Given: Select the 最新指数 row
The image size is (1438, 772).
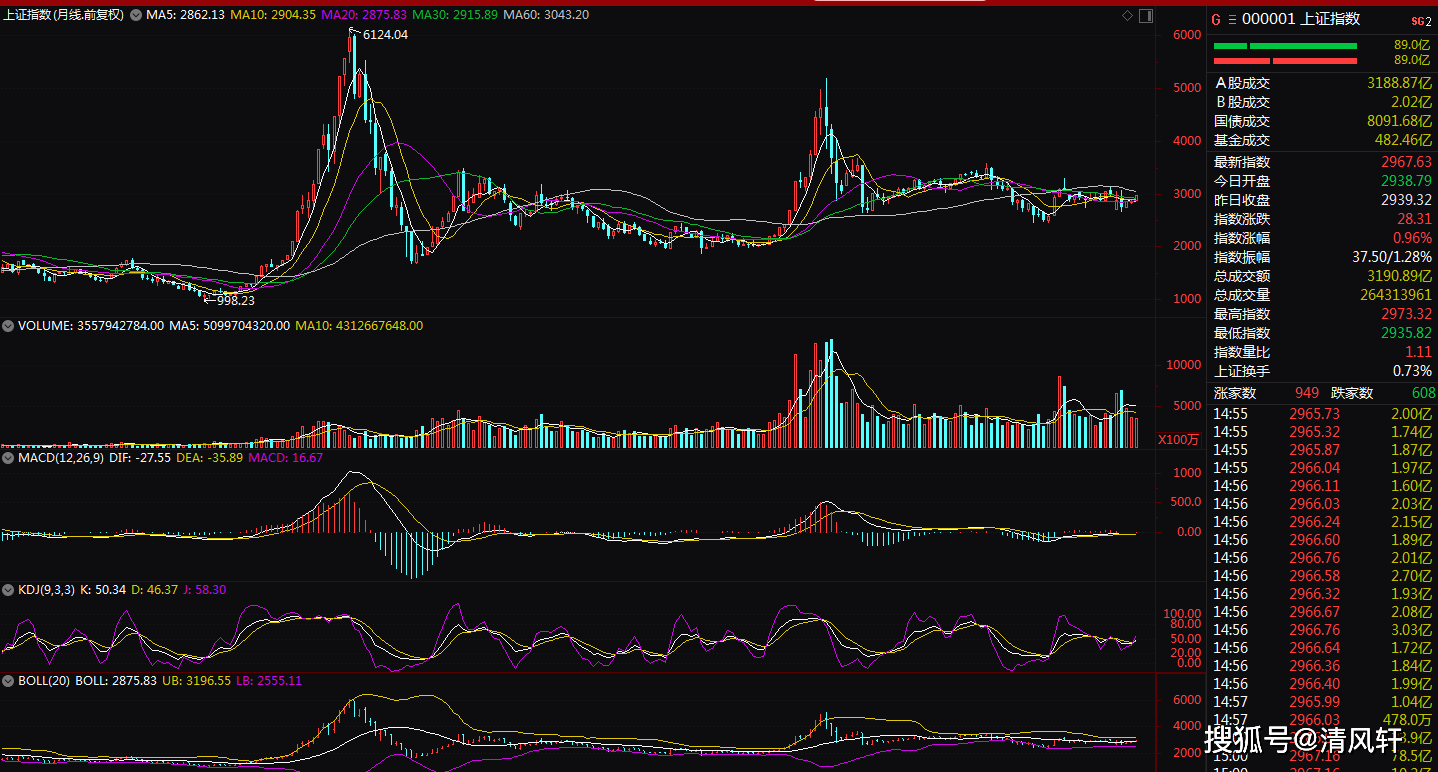Looking at the screenshot, I should (1322, 162).
